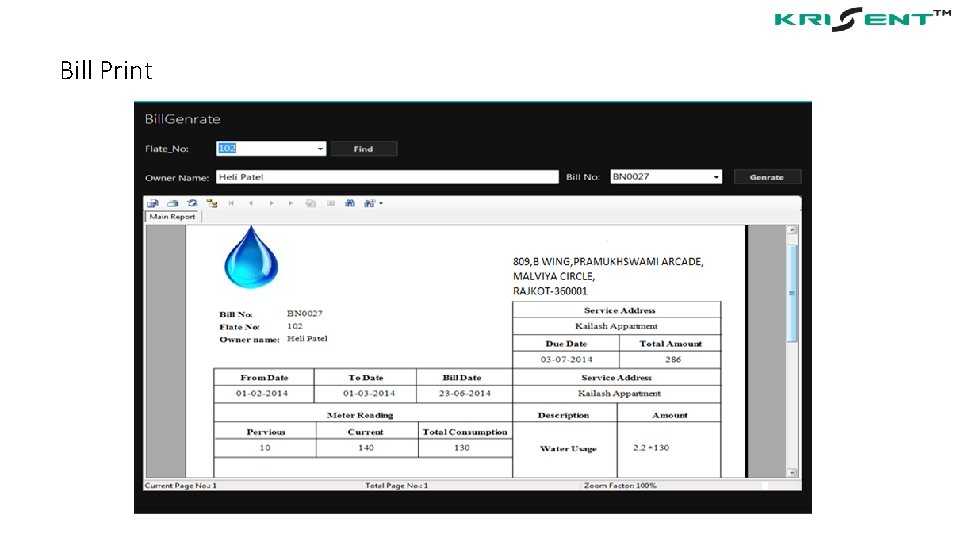Click the BillGenrate window title
The width and height of the screenshot is (960, 540).
[182, 119]
